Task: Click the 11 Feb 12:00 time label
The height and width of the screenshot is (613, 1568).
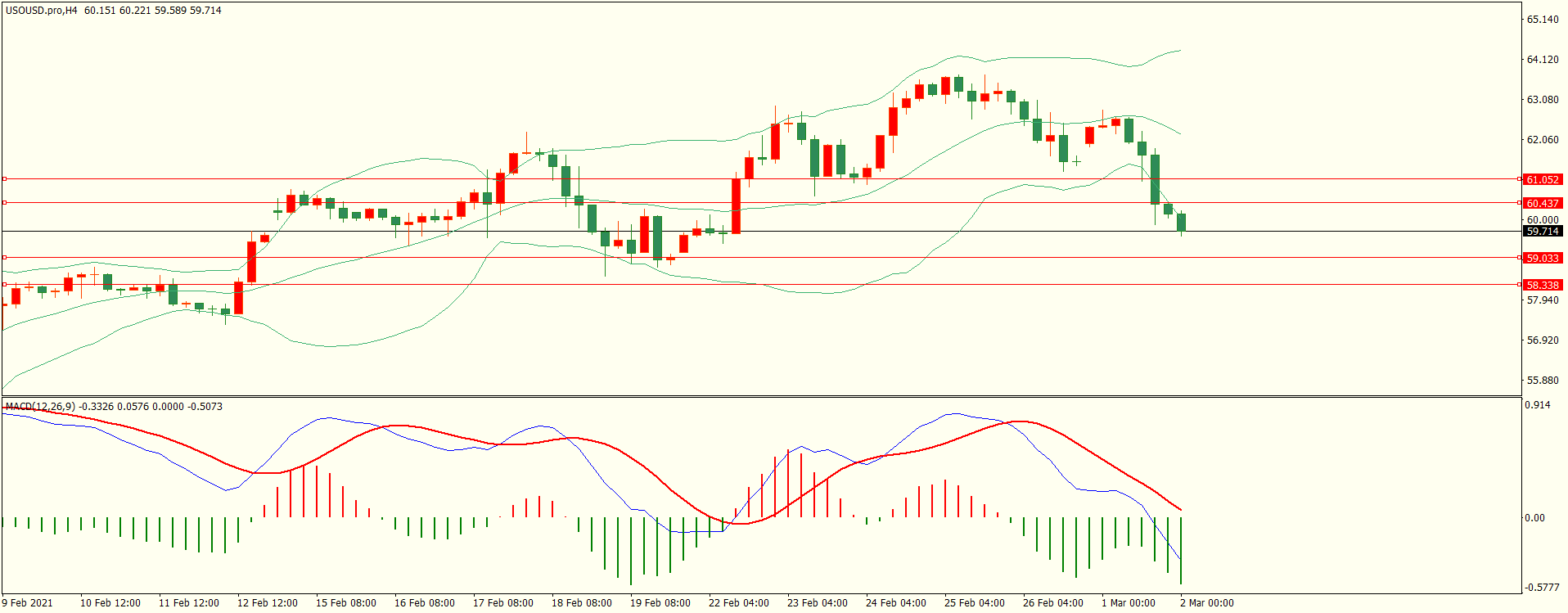Action: [189, 603]
